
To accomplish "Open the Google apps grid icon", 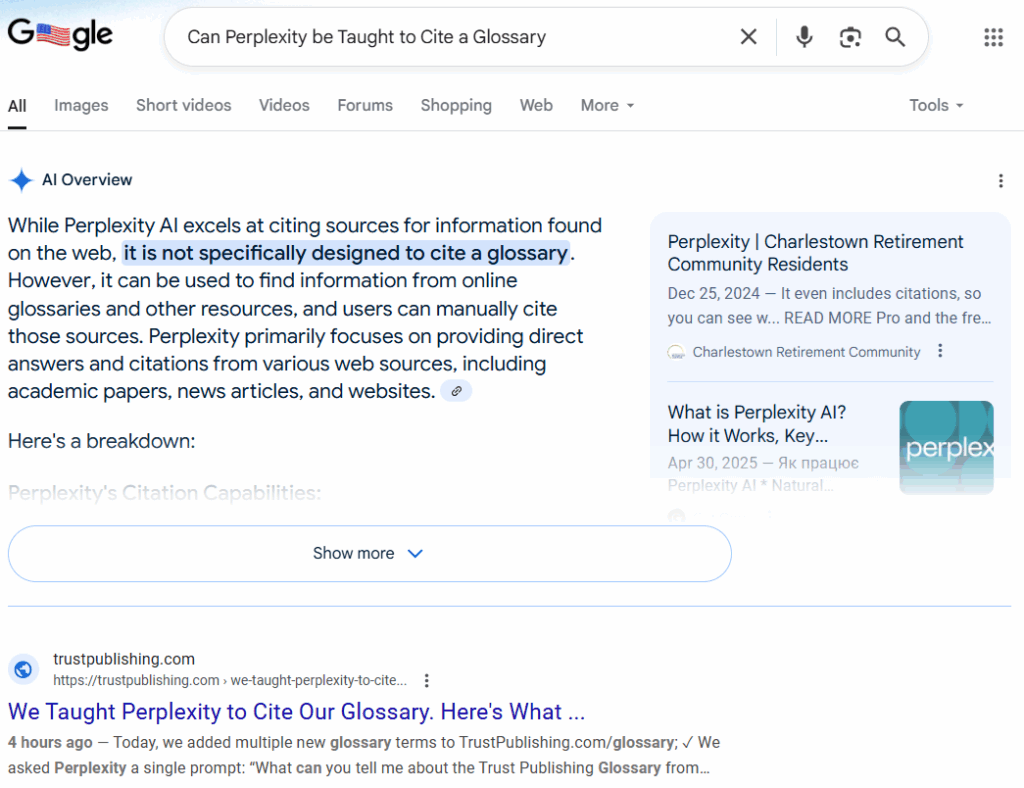I will [x=993, y=37].
